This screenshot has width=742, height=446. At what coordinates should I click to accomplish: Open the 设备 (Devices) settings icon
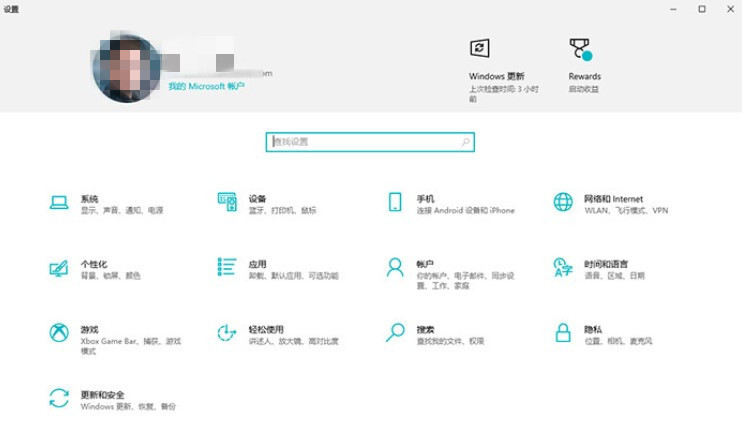point(227,203)
